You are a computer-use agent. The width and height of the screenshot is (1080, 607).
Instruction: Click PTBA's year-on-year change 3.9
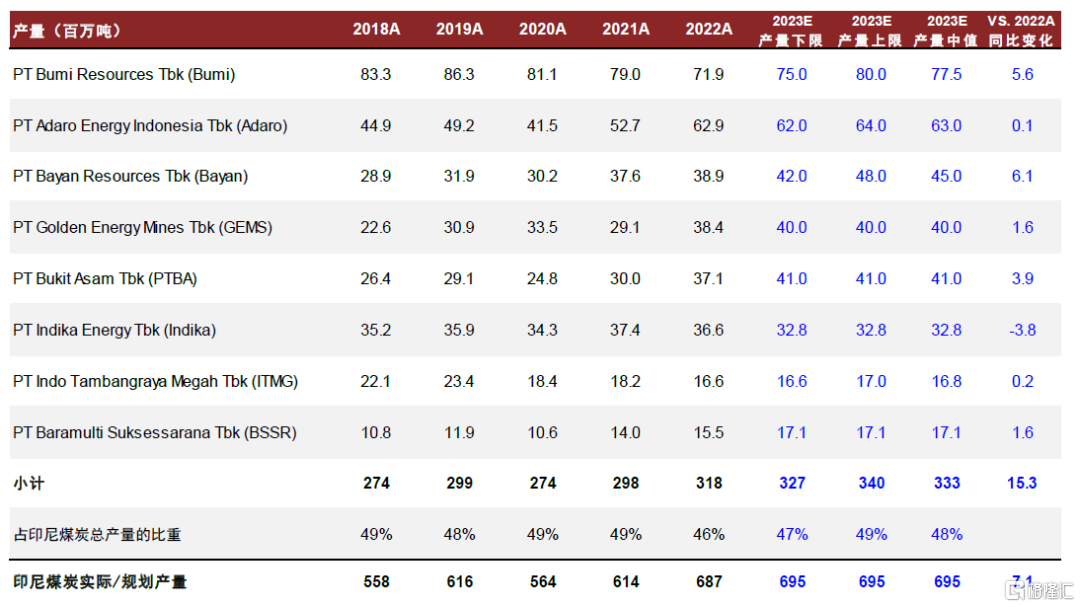click(1022, 279)
